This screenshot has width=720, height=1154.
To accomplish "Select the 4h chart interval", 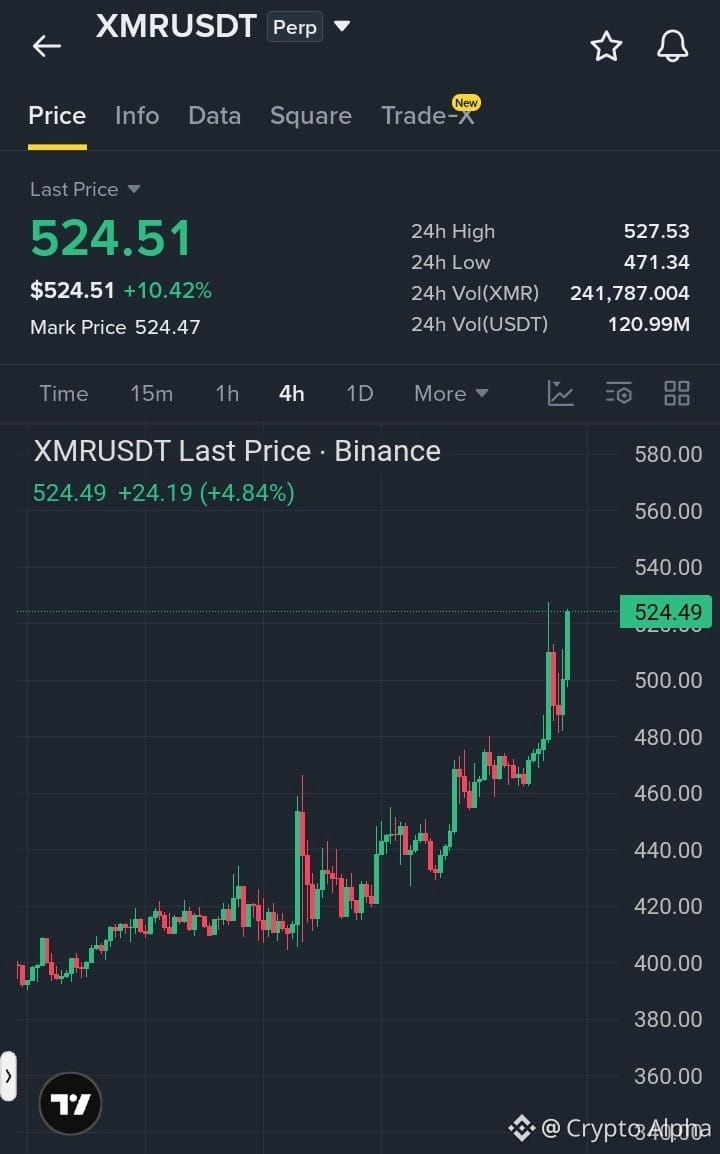I will (292, 393).
